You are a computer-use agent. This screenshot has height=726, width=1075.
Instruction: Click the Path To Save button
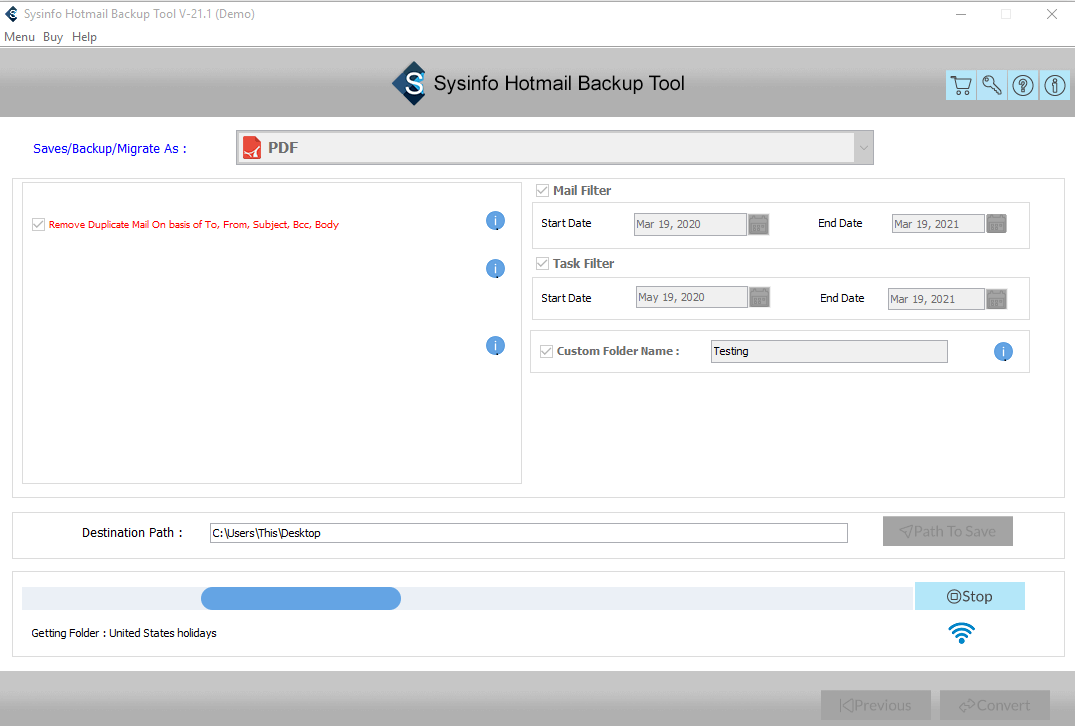(947, 531)
